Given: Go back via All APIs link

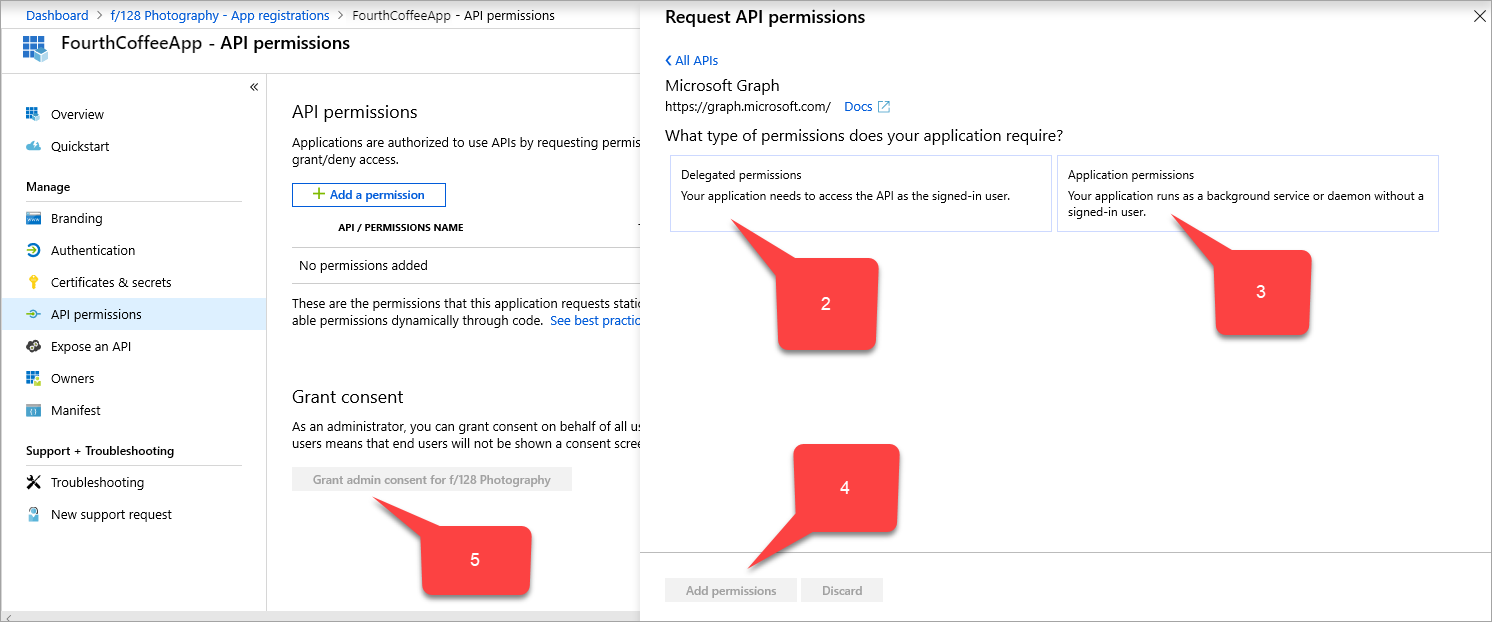Looking at the screenshot, I should point(691,60).
